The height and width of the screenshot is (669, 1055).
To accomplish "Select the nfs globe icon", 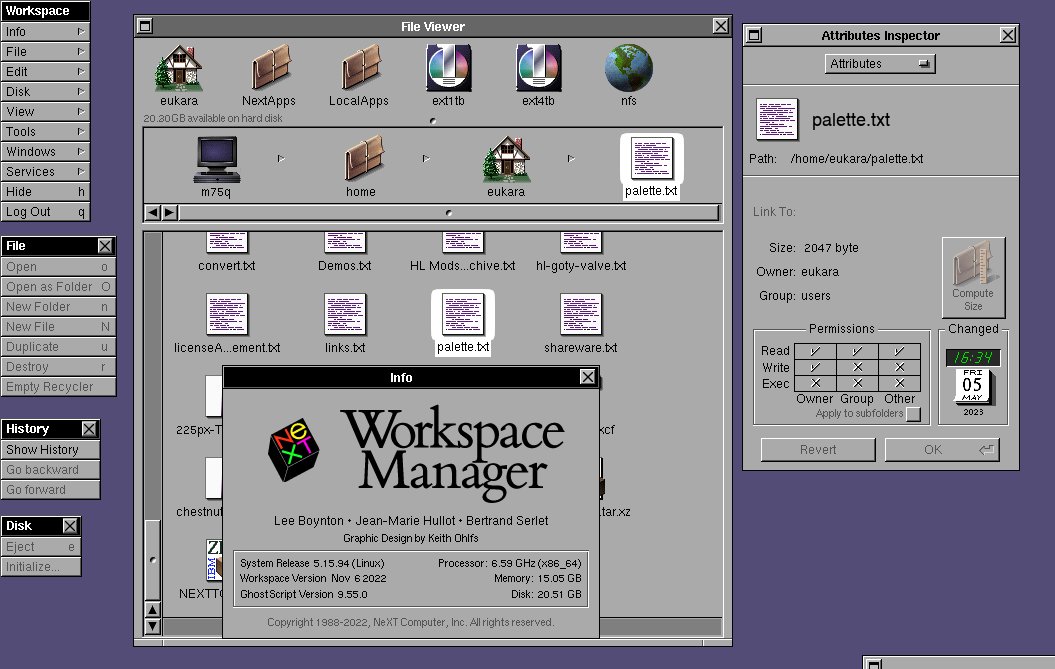I will click(628, 69).
